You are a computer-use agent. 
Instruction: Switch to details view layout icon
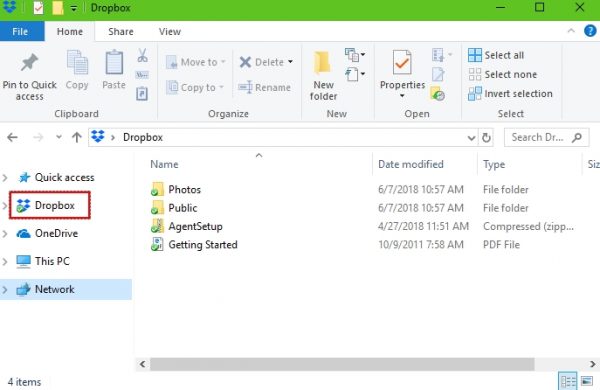click(x=568, y=381)
